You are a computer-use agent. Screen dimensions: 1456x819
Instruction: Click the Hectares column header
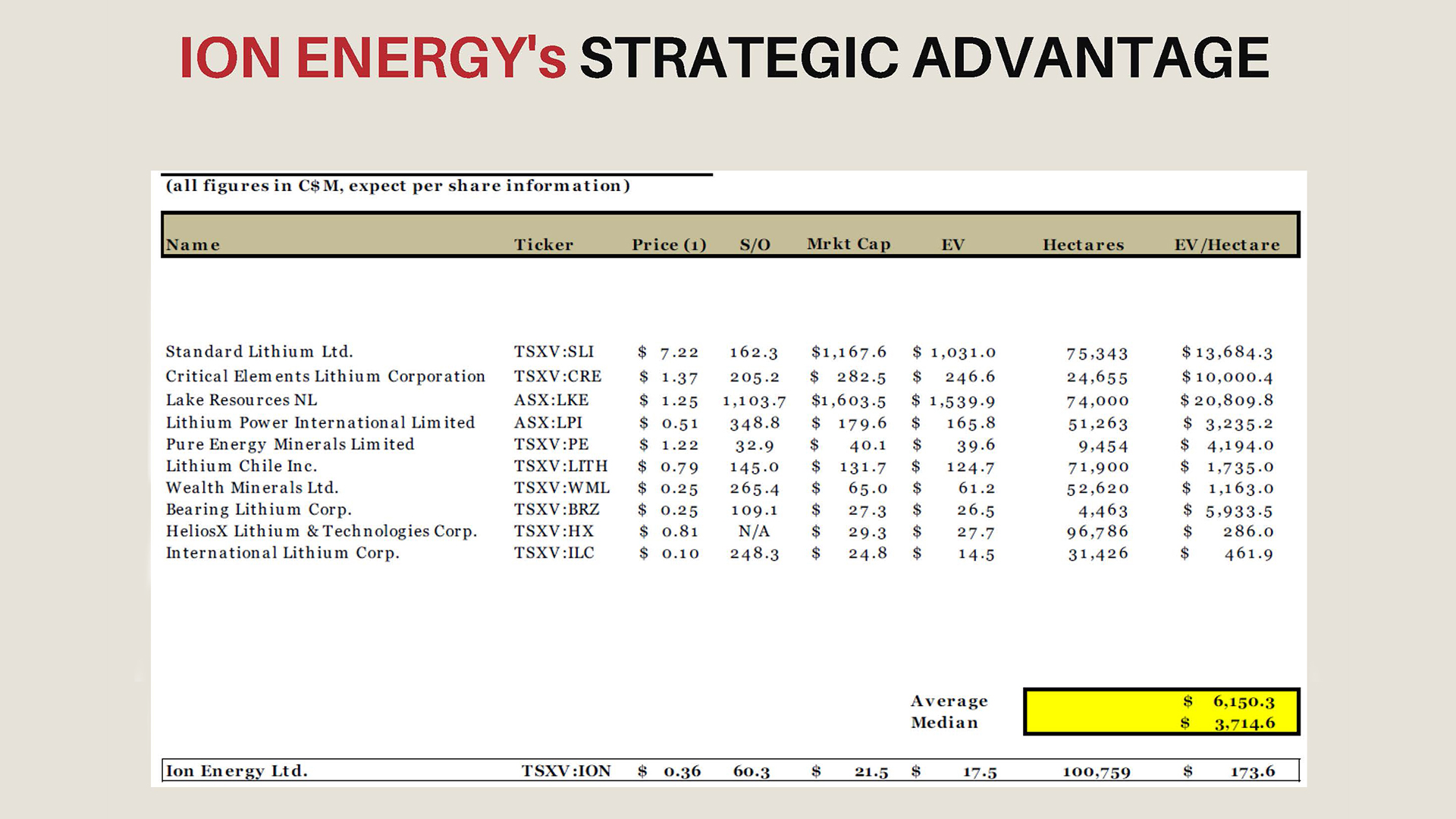click(1083, 245)
